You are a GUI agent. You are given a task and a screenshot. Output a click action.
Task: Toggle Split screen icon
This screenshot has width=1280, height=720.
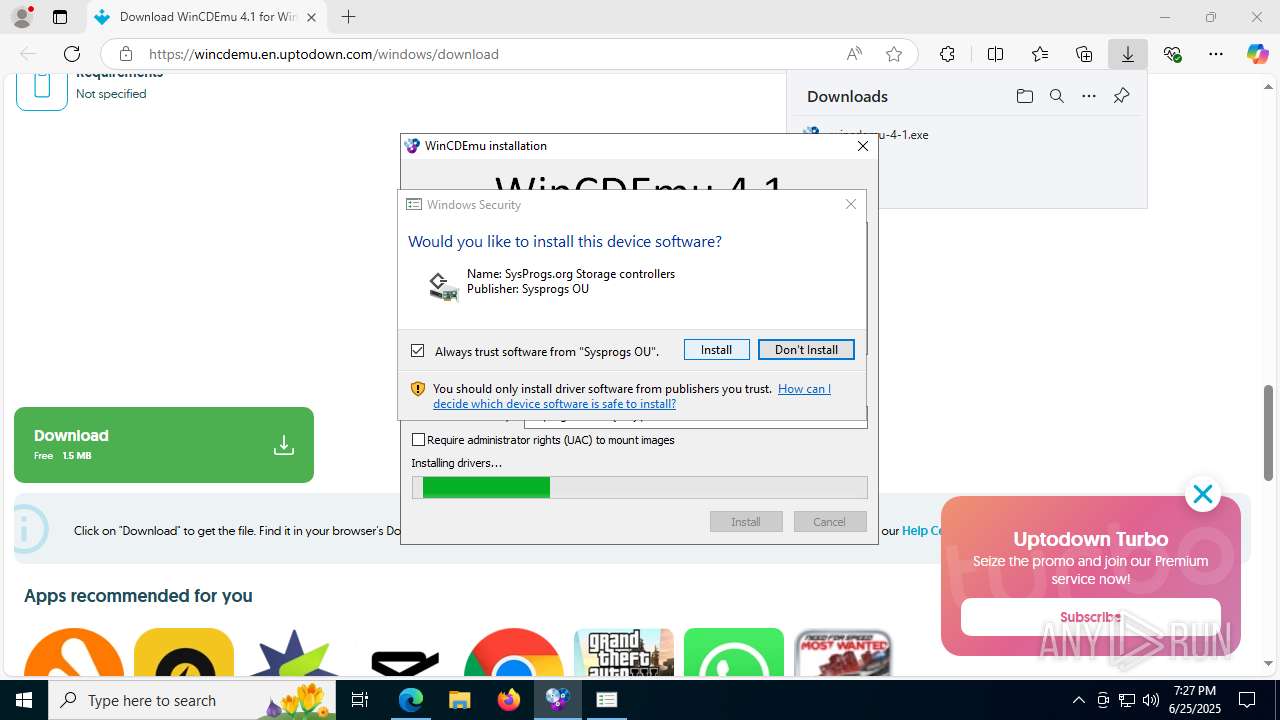(x=995, y=54)
